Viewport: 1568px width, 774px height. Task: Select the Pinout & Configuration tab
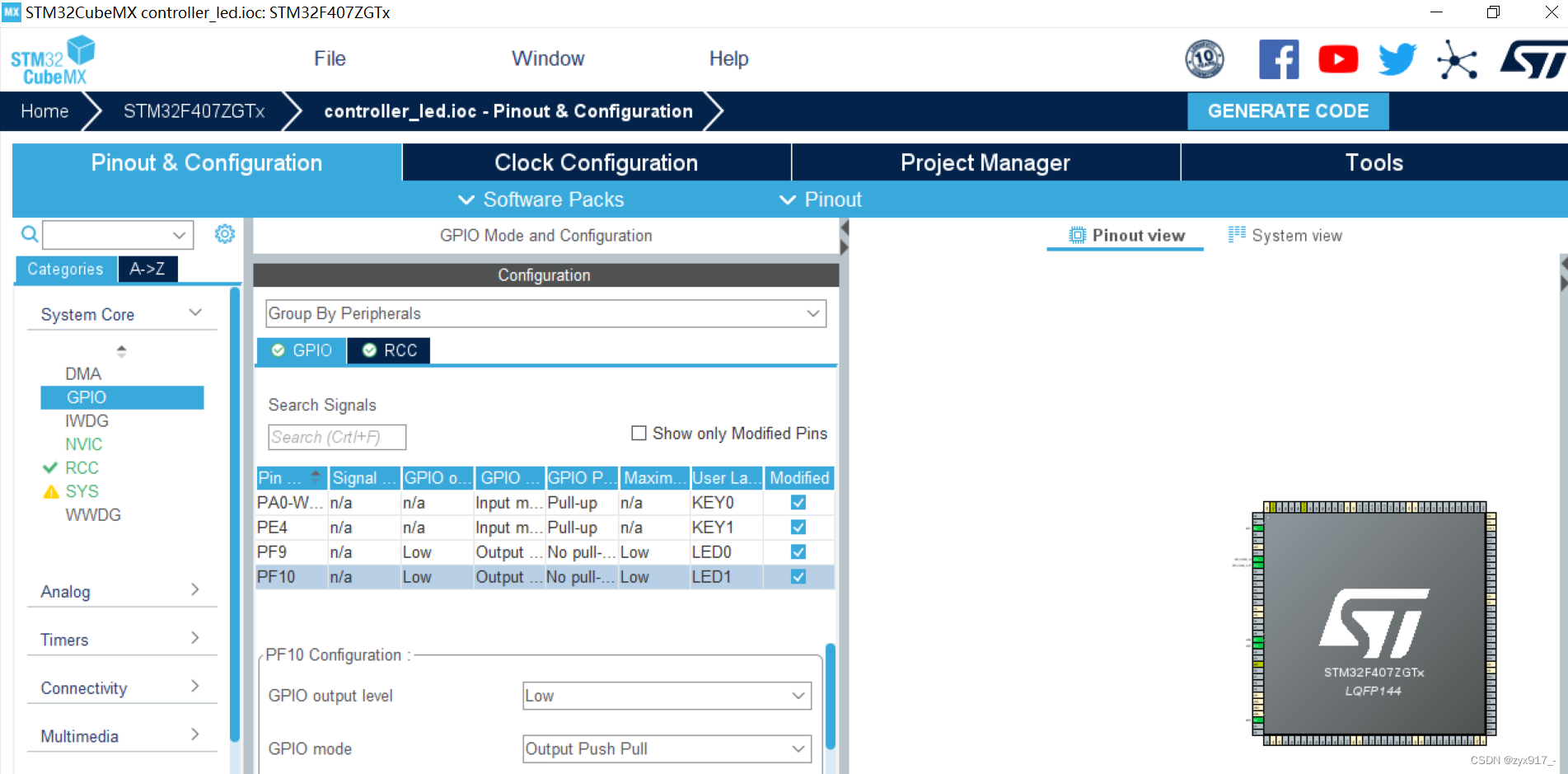tap(207, 162)
